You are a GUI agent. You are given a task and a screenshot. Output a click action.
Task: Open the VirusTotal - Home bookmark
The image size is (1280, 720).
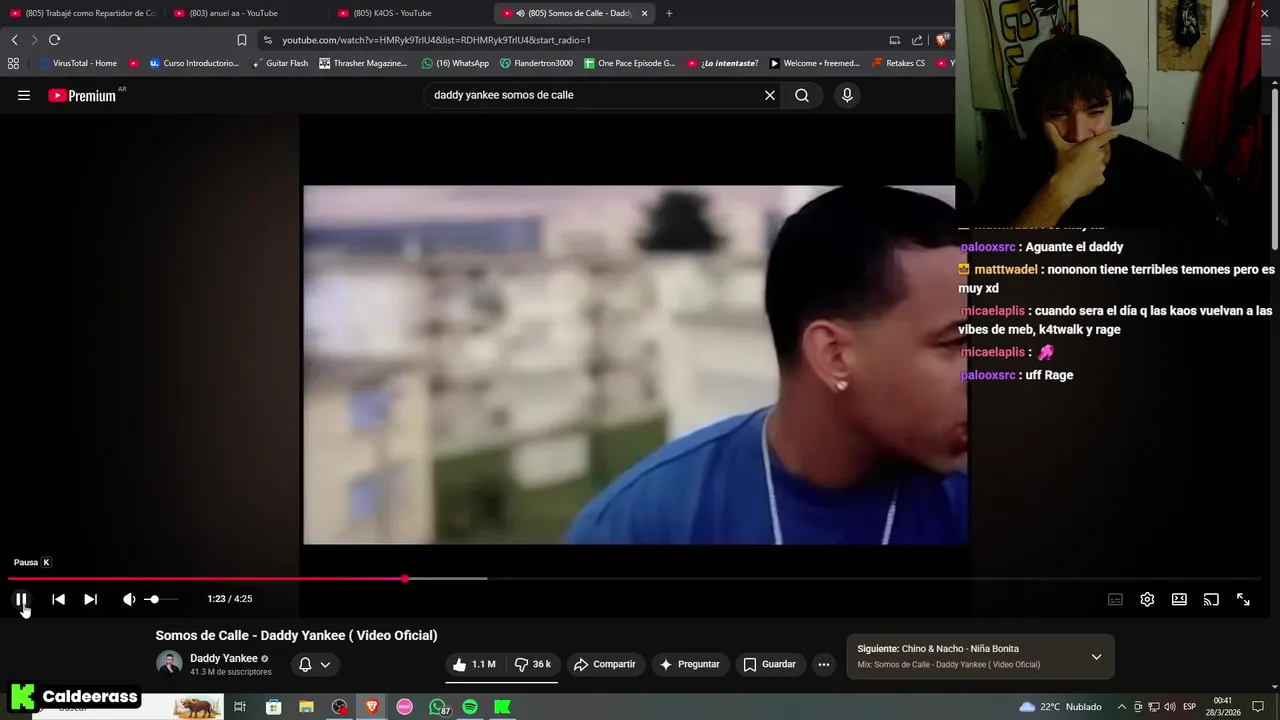pos(78,63)
